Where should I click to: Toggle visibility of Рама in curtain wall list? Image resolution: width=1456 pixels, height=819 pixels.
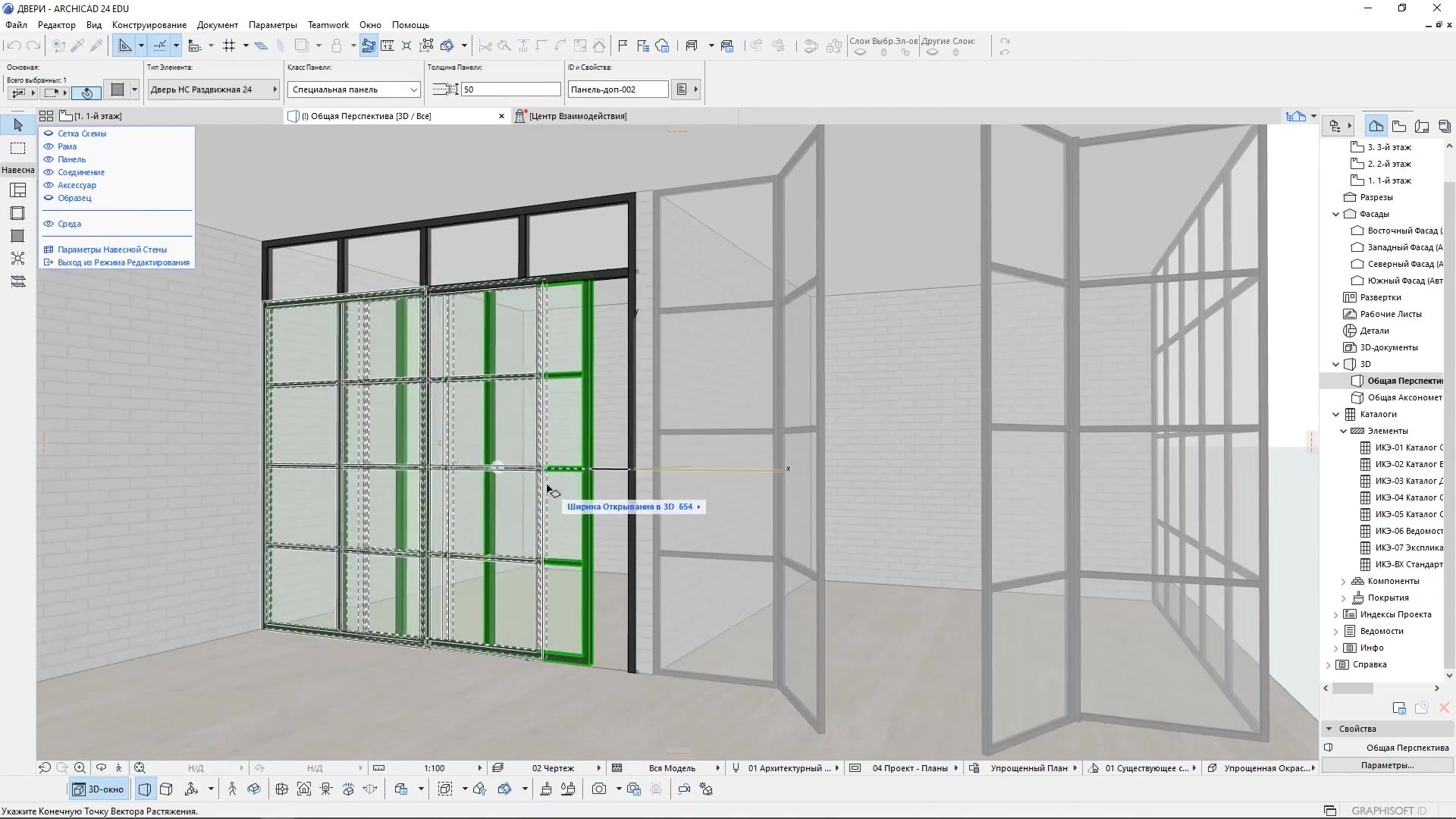tap(49, 146)
